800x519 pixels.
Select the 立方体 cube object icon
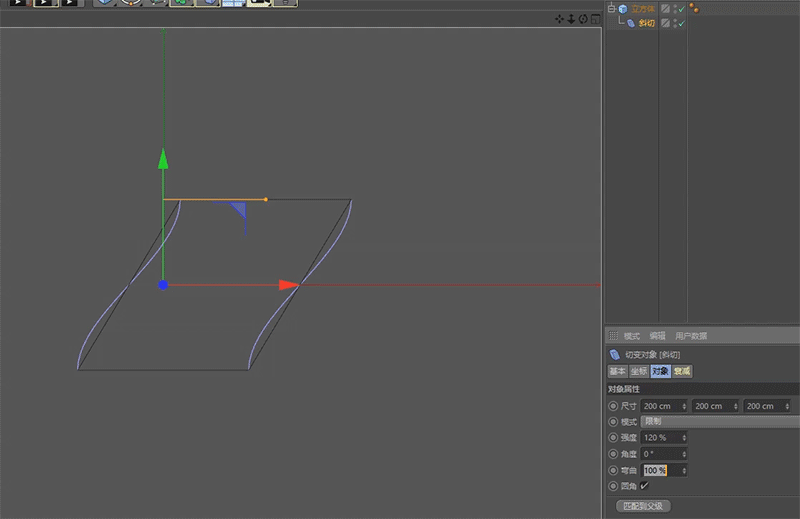point(622,9)
